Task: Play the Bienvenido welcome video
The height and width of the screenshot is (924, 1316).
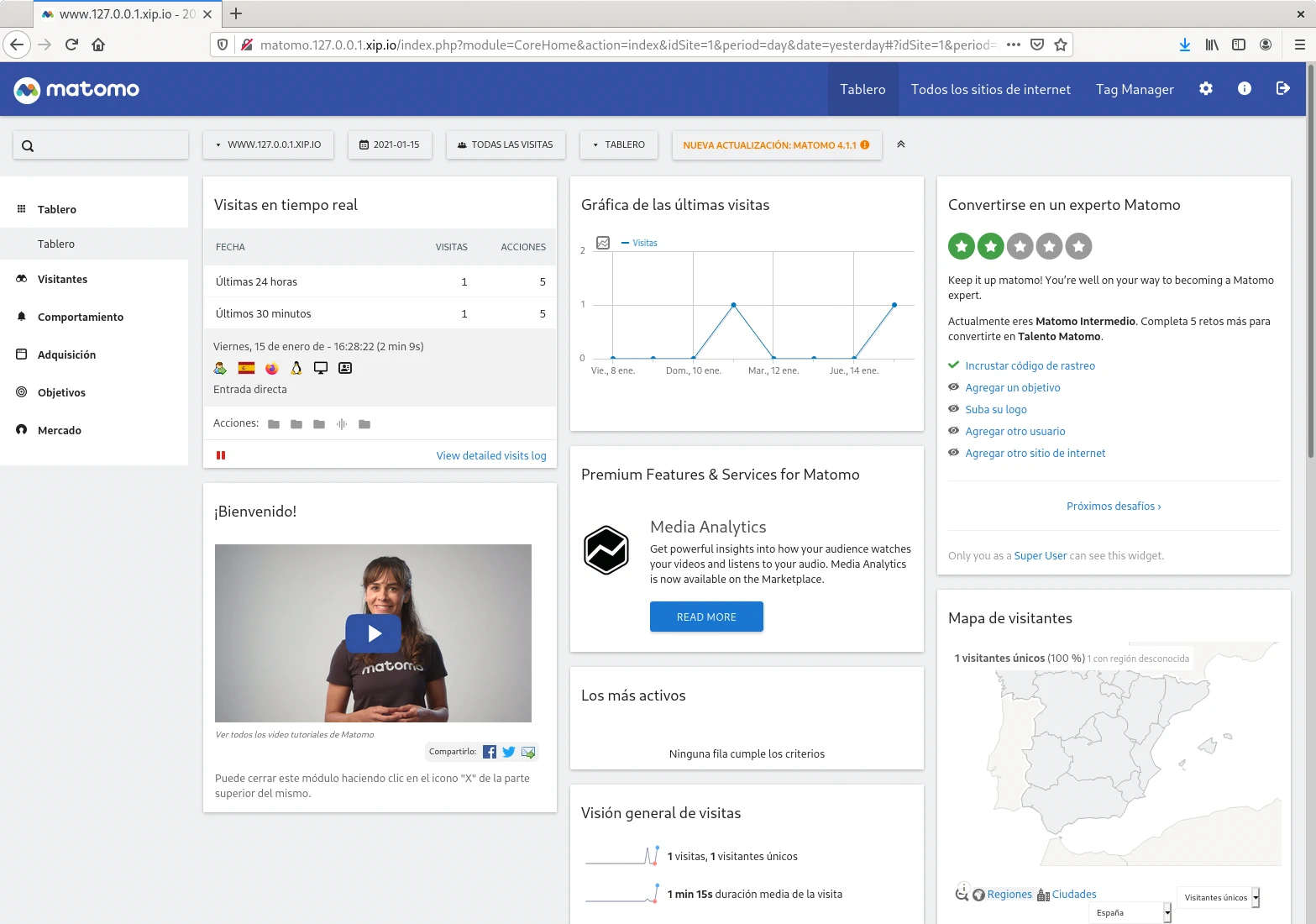Action: (x=374, y=633)
